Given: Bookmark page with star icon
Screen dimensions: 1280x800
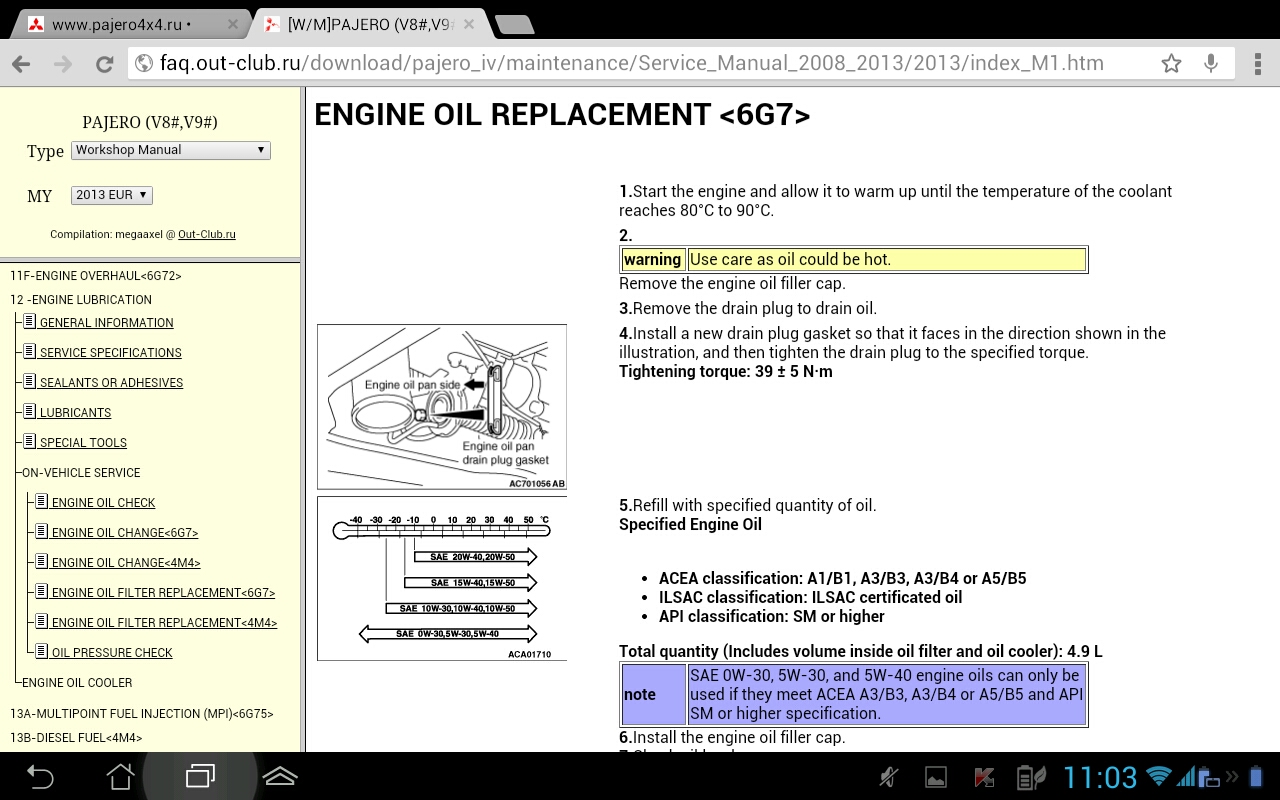Looking at the screenshot, I should pyautogui.click(x=1171, y=64).
